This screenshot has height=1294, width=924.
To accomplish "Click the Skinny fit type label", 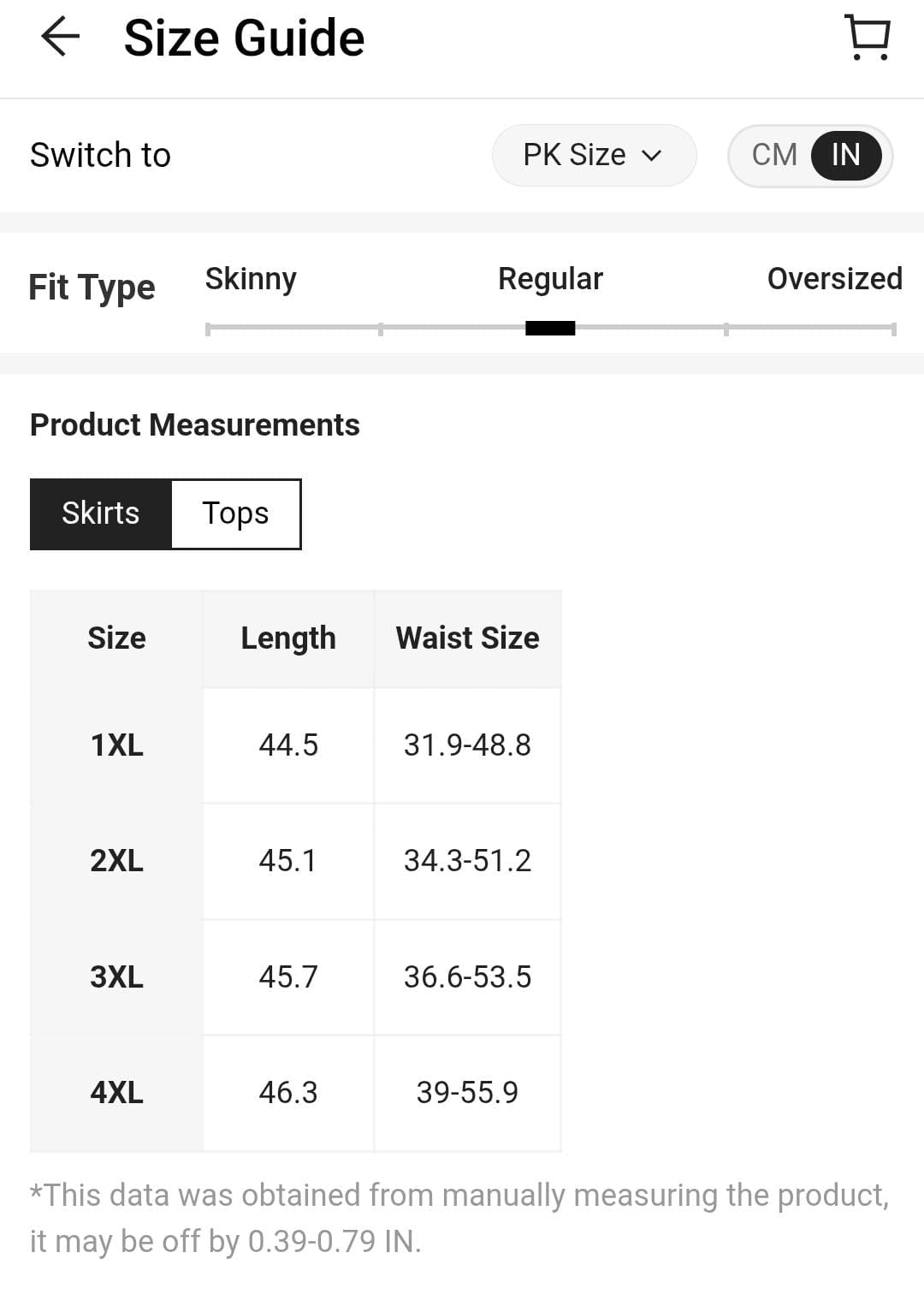I will (x=251, y=279).
